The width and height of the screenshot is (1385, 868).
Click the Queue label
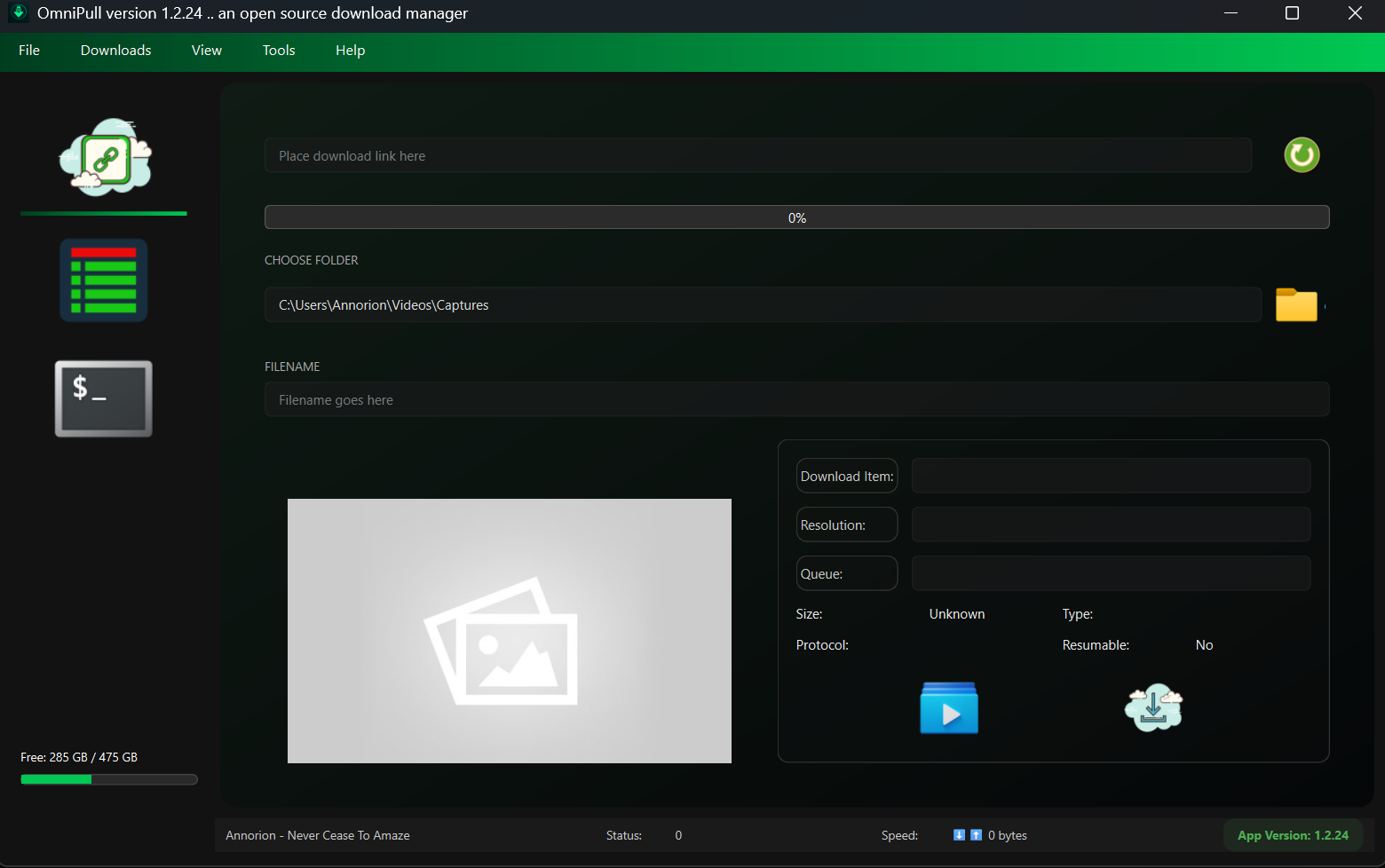847,573
